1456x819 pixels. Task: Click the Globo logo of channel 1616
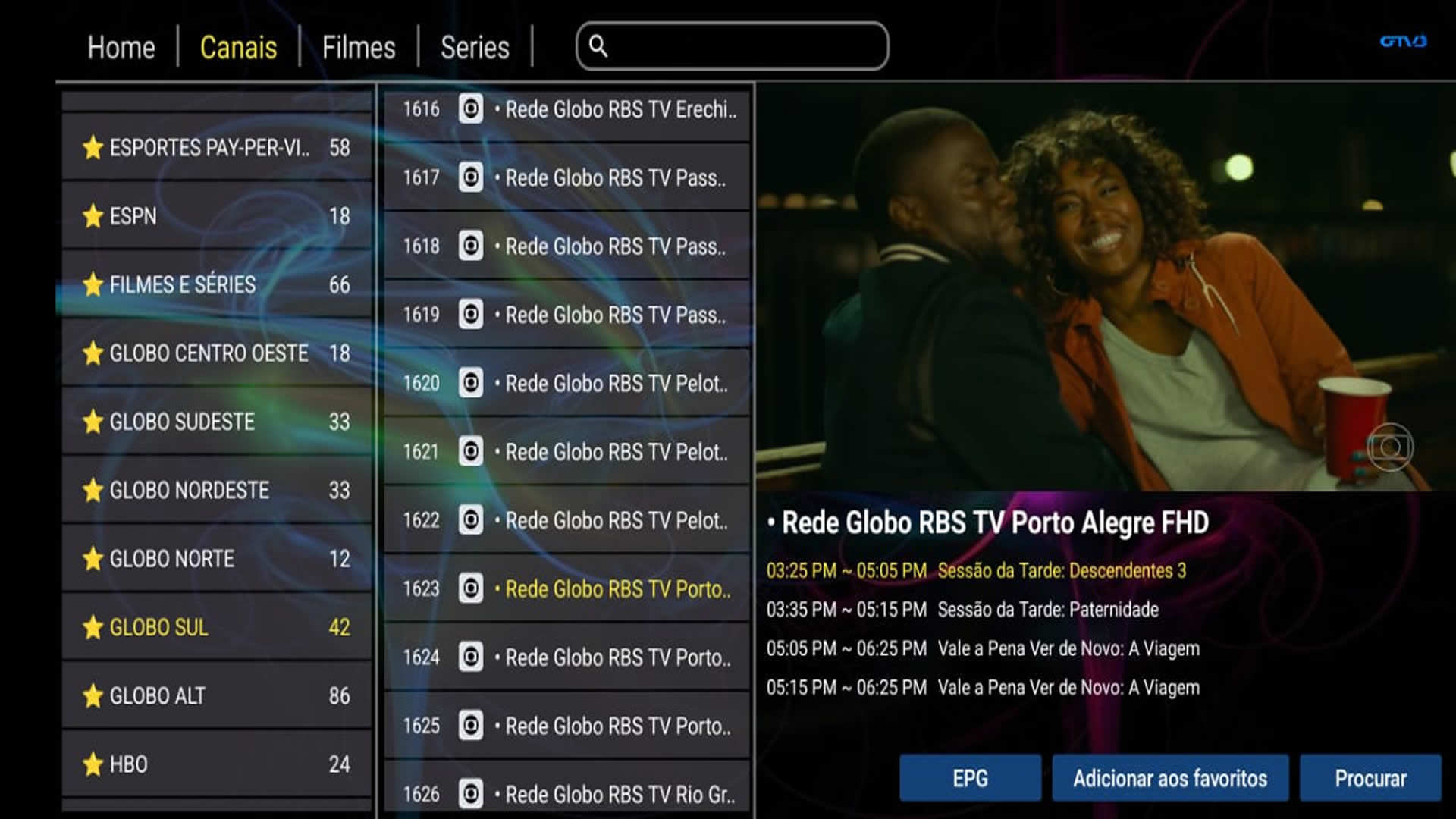click(x=471, y=109)
